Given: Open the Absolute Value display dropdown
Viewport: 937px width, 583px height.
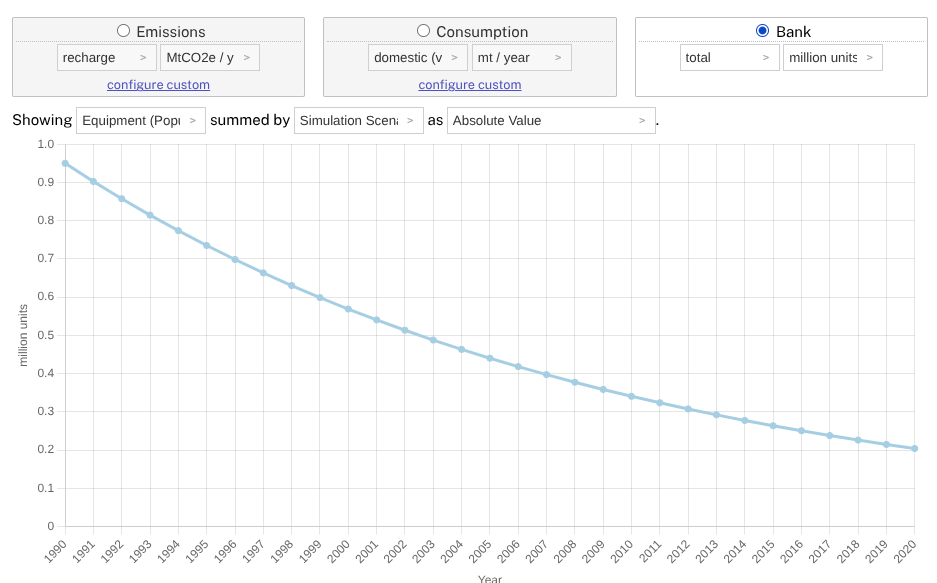Looking at the screenshot, I should (x=551, y=120).
